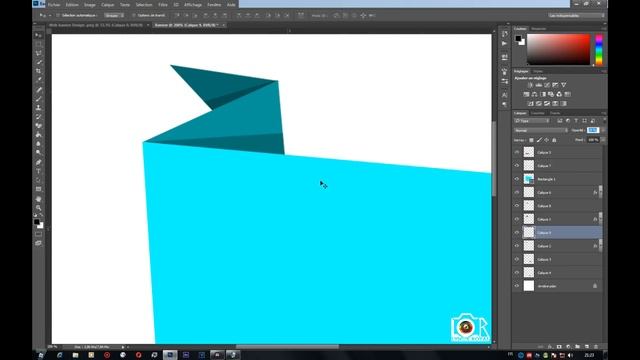Pick a color in the red color field

coord(559,49)
